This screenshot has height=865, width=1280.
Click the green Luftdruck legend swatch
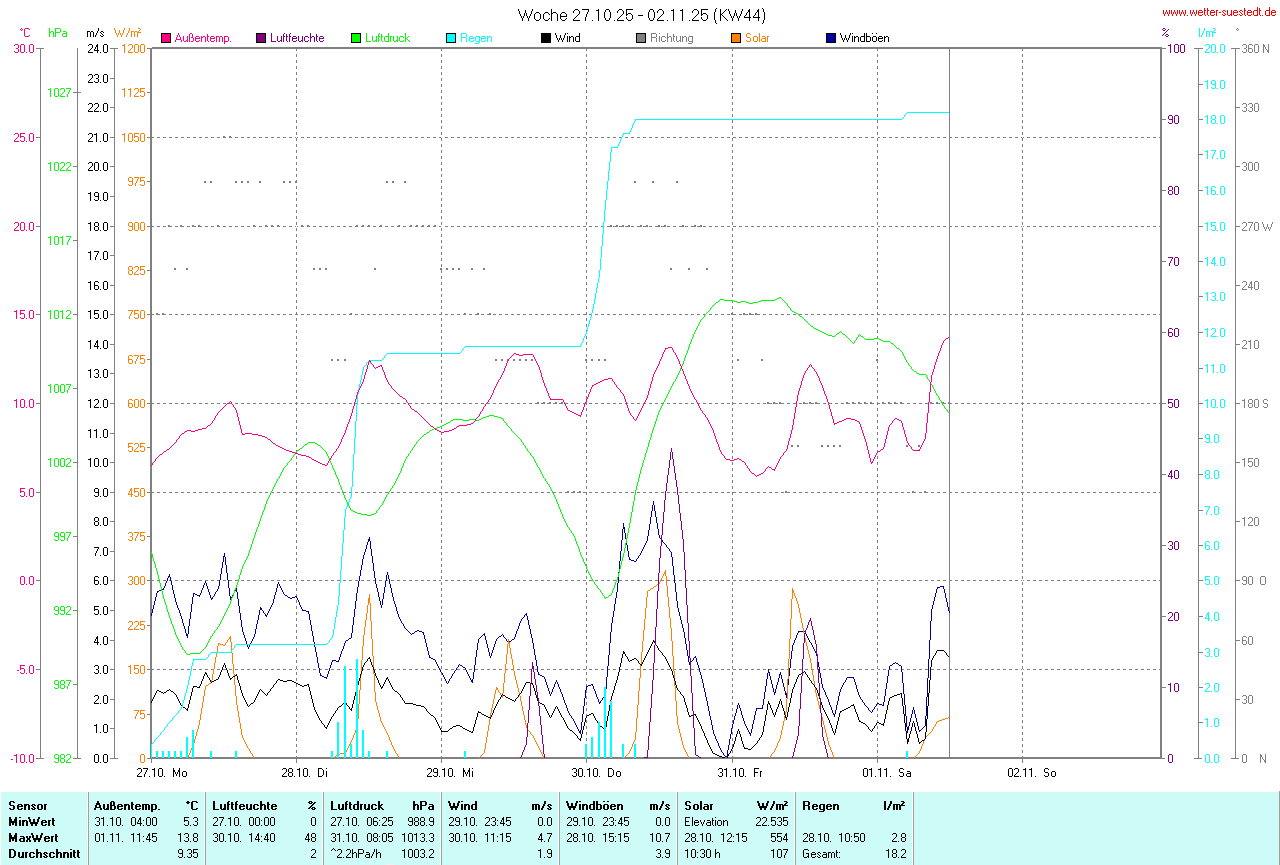(x=356, y=38)
